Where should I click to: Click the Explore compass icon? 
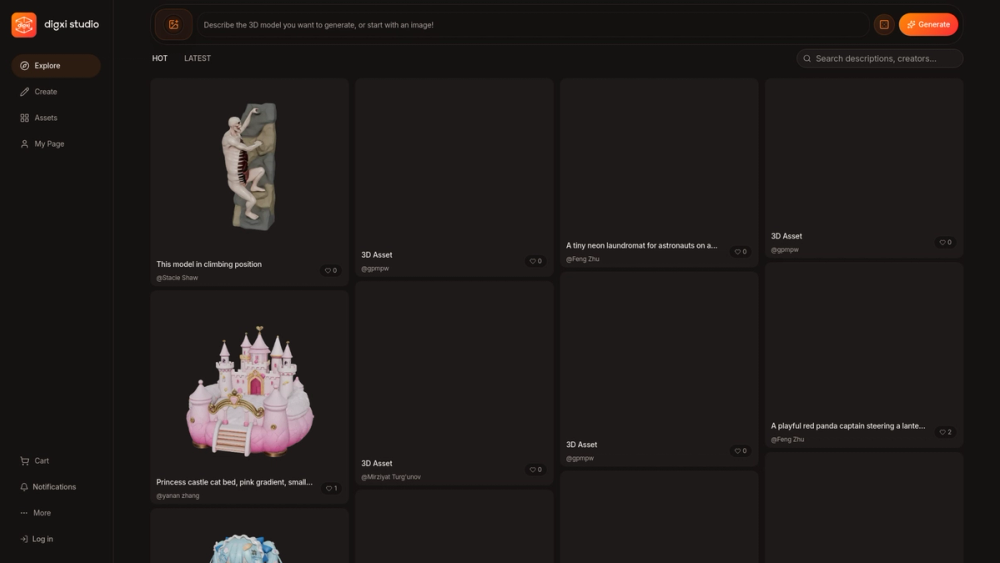(24, 66)
